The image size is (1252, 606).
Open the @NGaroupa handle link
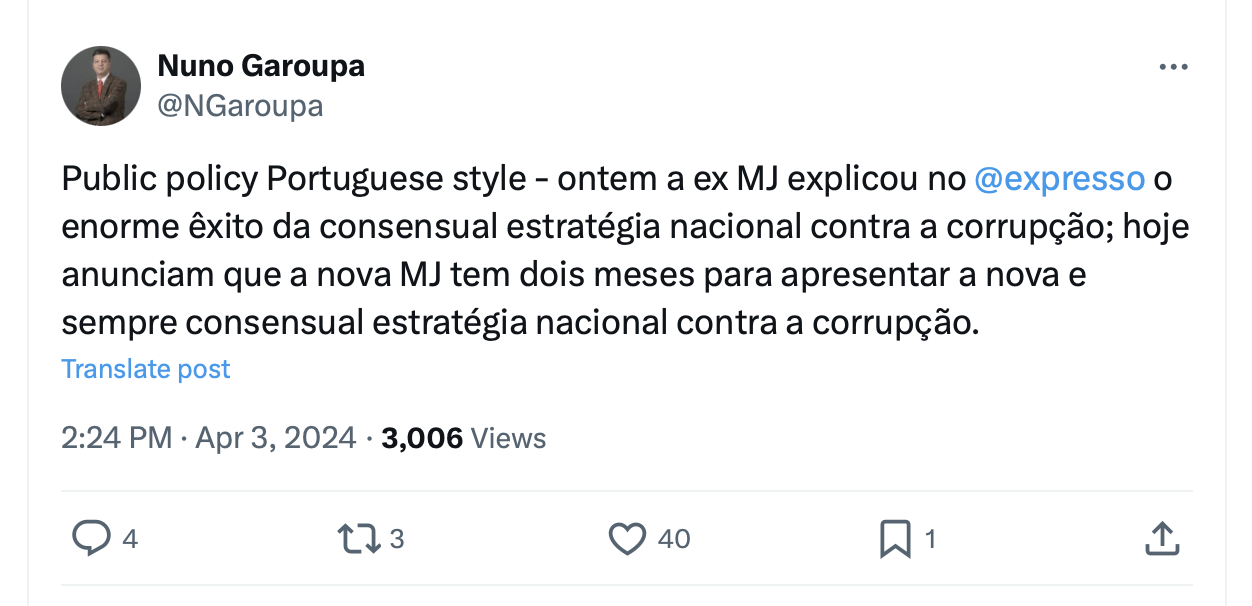pos(240,105)
